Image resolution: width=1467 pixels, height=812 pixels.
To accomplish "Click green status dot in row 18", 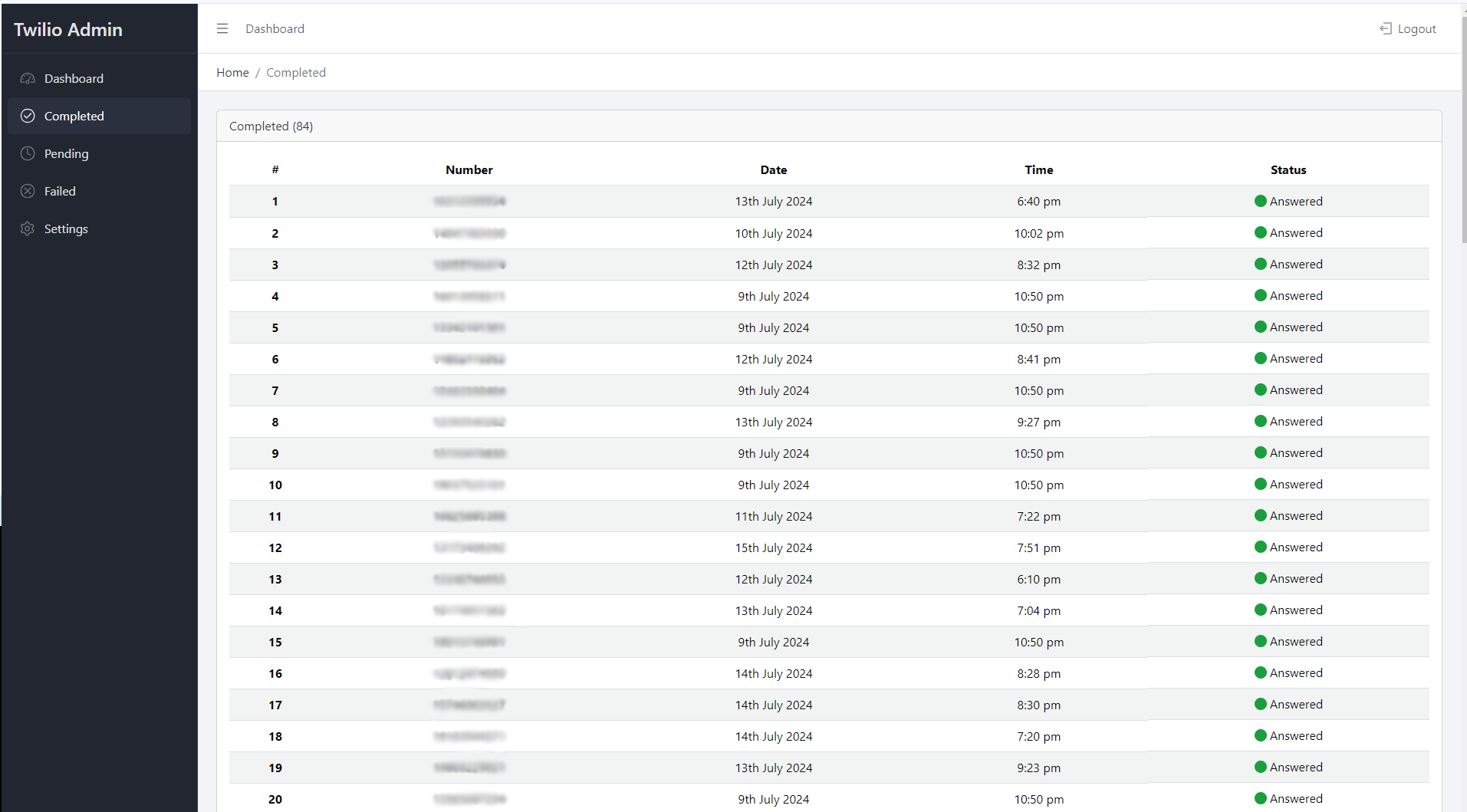I will 1260,735.
